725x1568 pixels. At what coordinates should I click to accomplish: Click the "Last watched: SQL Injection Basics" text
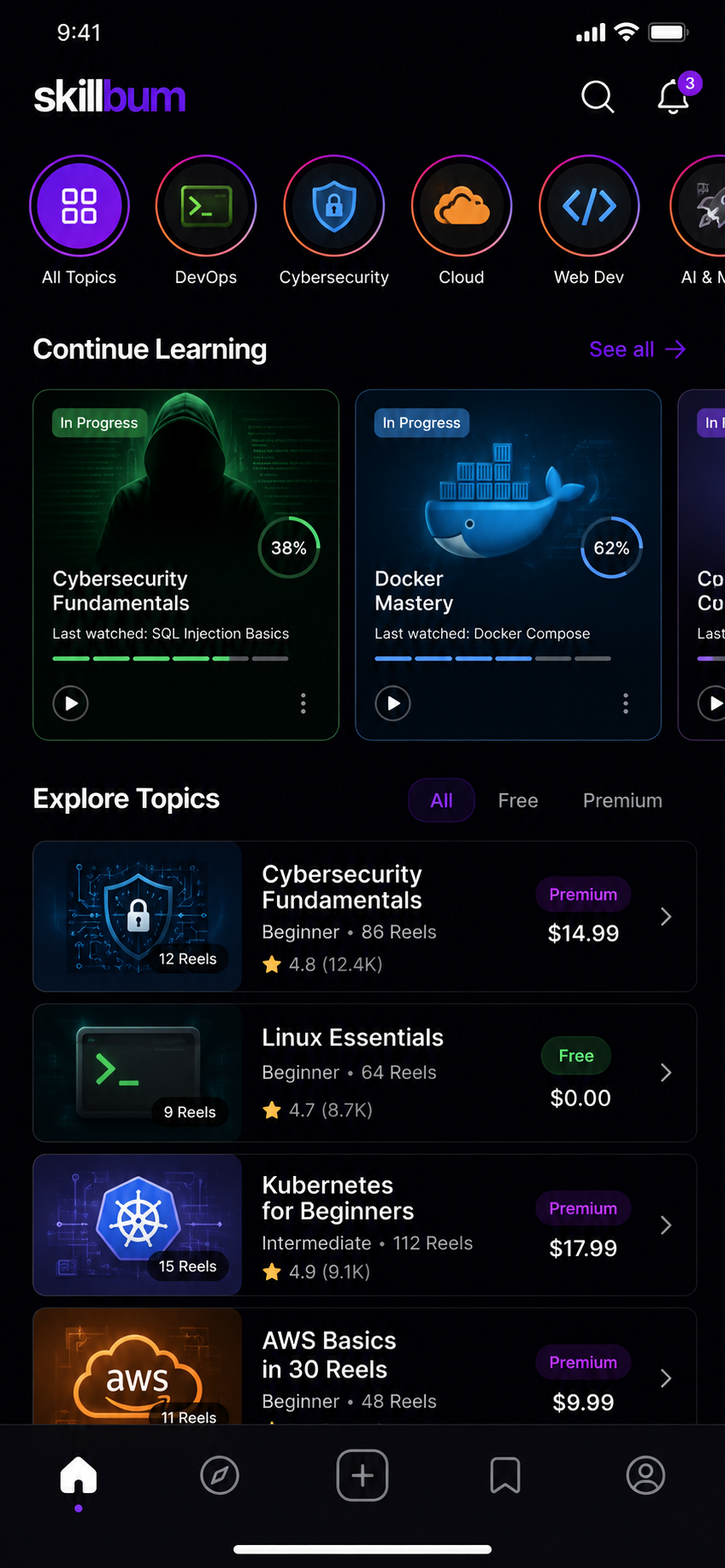[x=171, y=633]
